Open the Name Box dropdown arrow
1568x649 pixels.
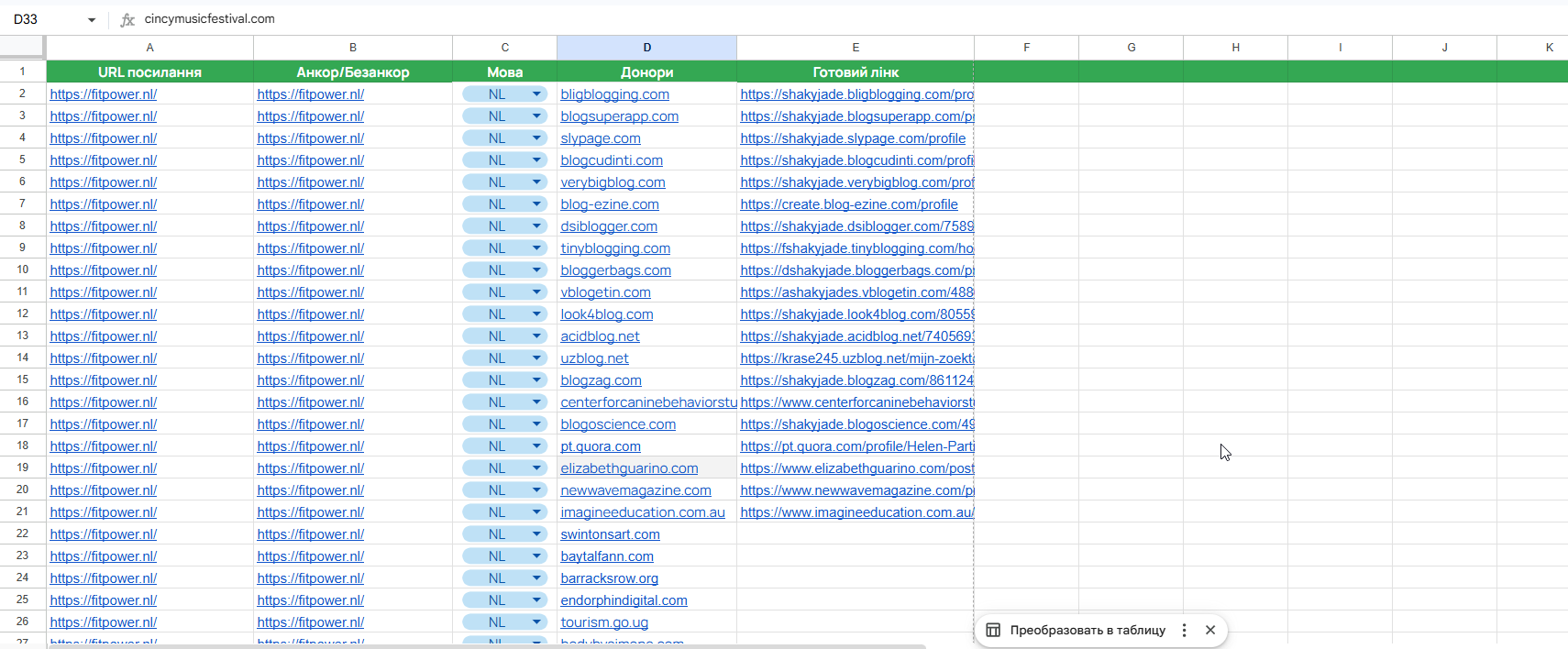pos(92,19)
